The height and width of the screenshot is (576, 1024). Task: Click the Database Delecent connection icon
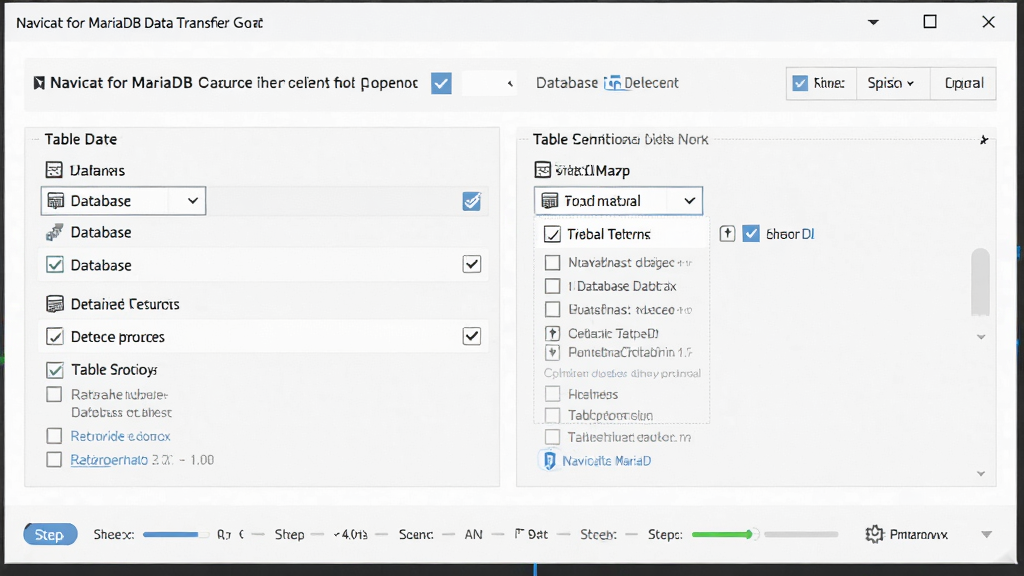click(613, 83)
